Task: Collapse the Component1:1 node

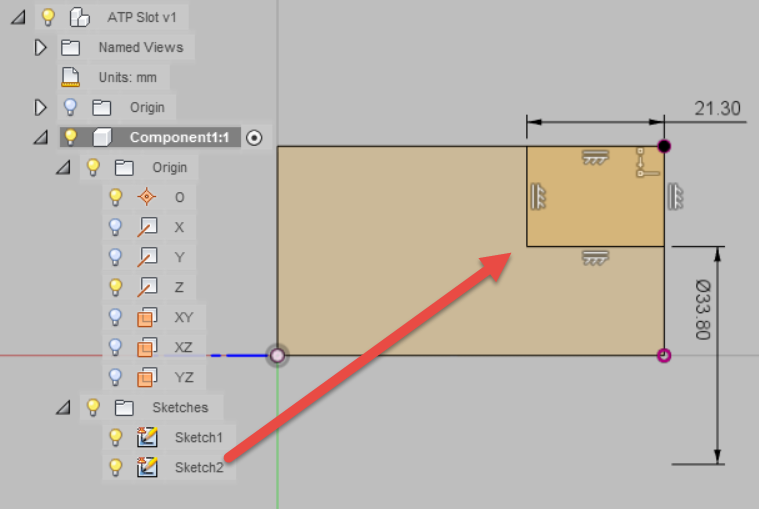Action: 41,138
